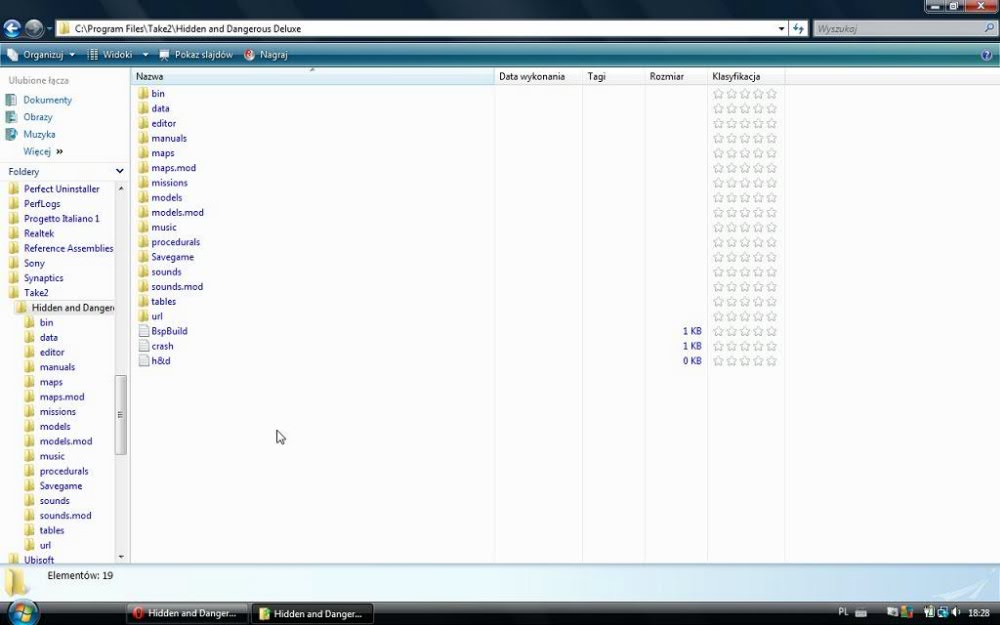Click Pokaz slajdów toolbar button
This screenshot has height=625, width=1000.
(196, 55)
